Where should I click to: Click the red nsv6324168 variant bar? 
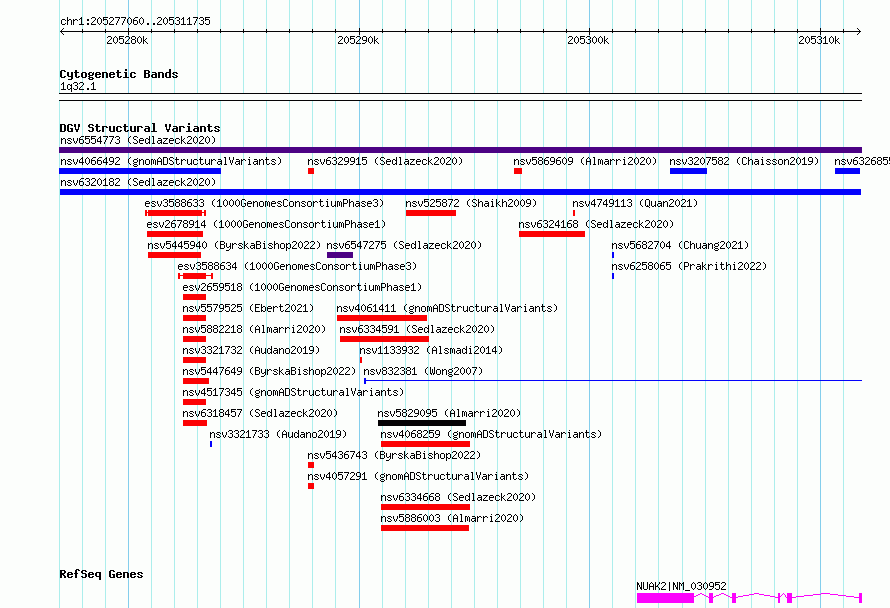coord(552,234)
